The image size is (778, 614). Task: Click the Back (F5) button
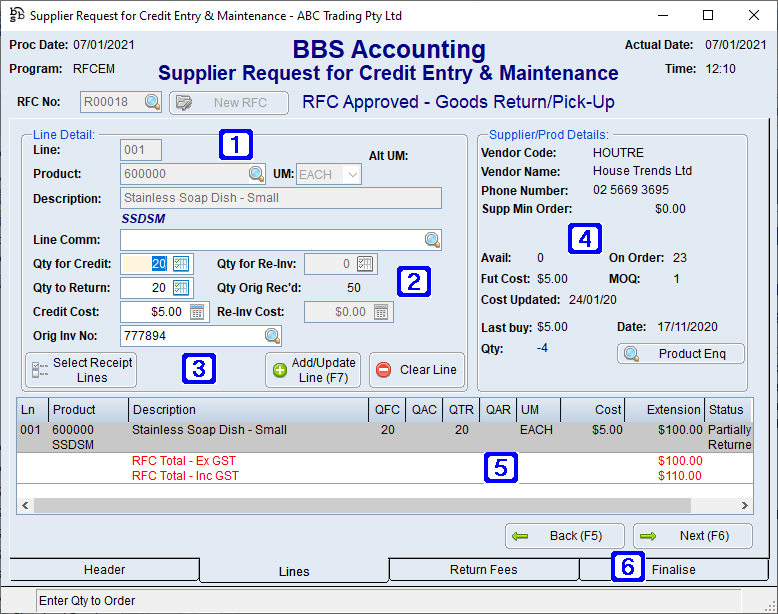[x=565, y=536]
